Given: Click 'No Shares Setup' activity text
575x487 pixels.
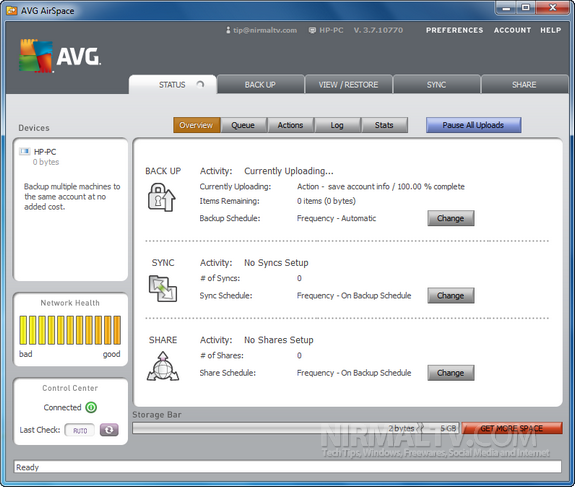Looking at the screenshot, I should [x=279, y=340].
